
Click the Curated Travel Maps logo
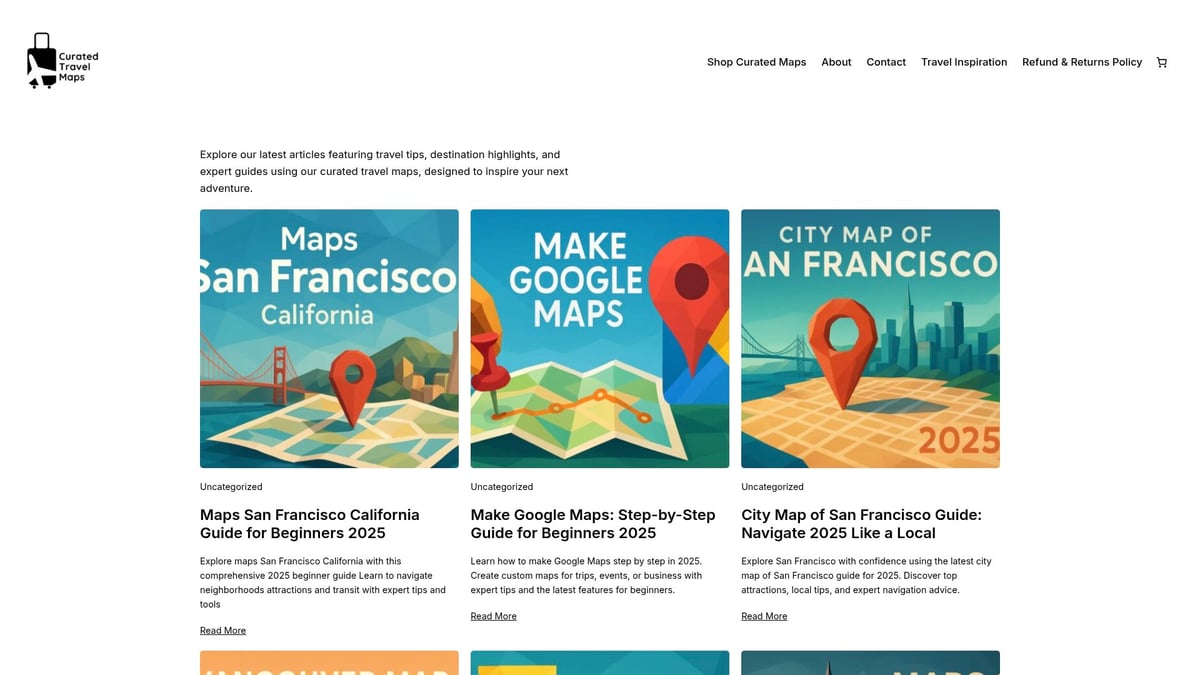(x=63, y=62)
